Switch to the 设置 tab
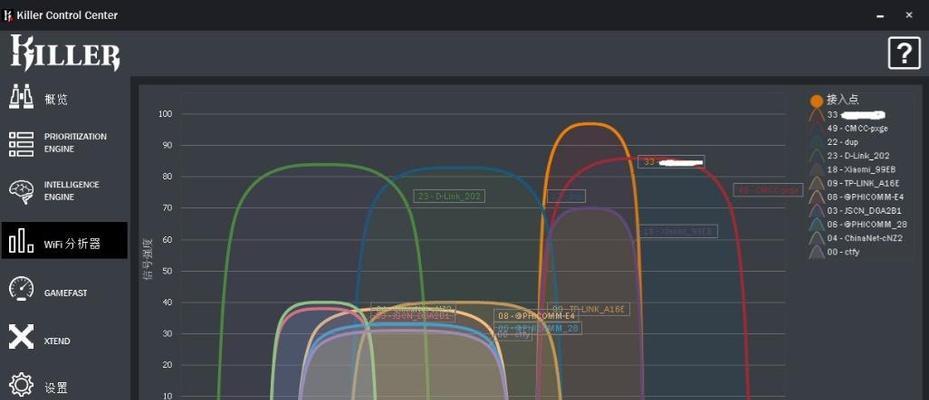Viewport: 929px width, 400px height. [56, 388]
